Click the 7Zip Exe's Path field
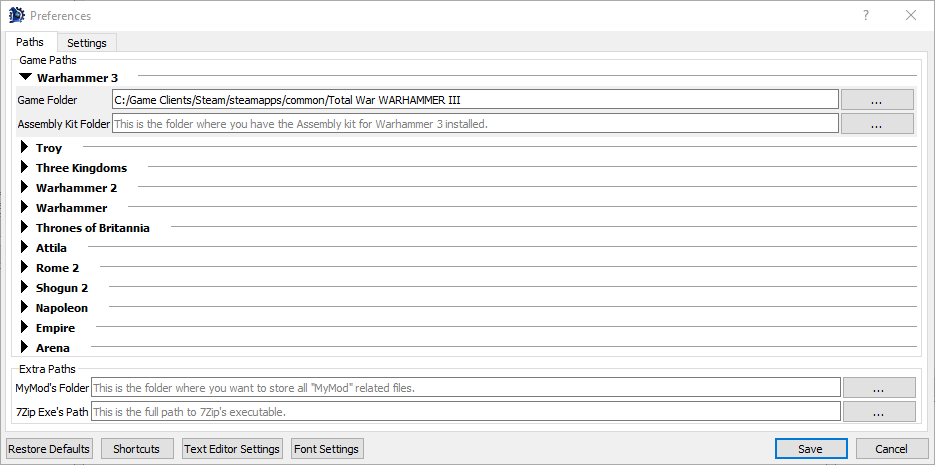The width and height of the screenshot is (935, 465). coord(466,411)
